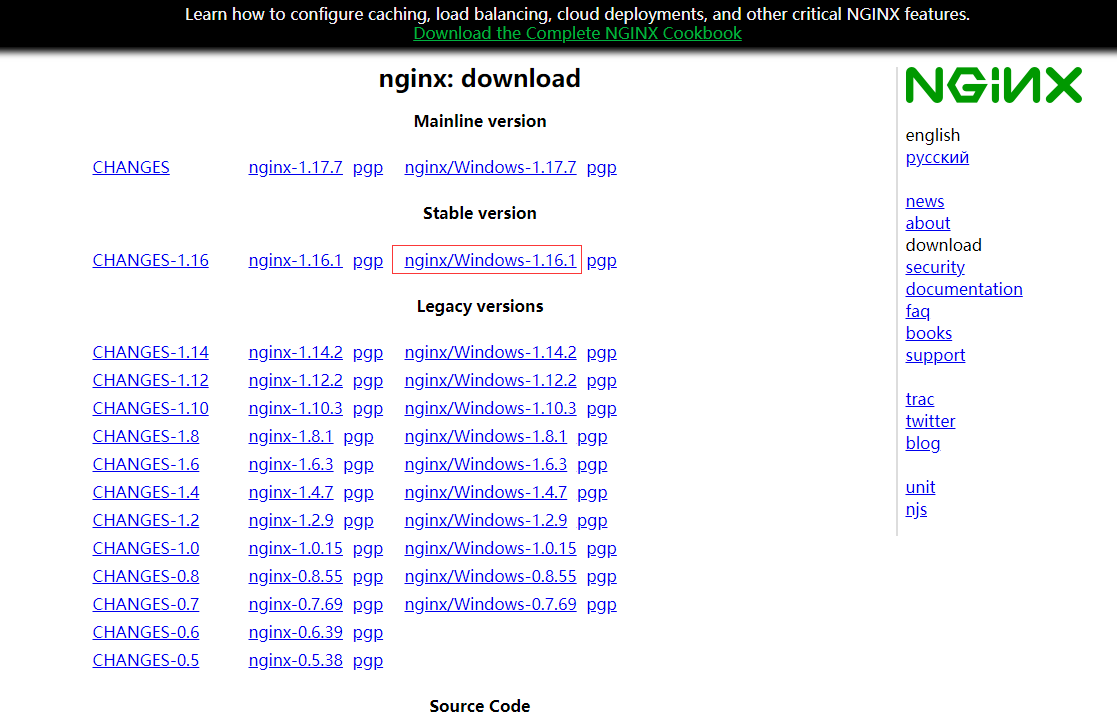This screenshot has height=722, width=1117.
Task: Click the NGINX logo image
Action: tap(993, 85)
